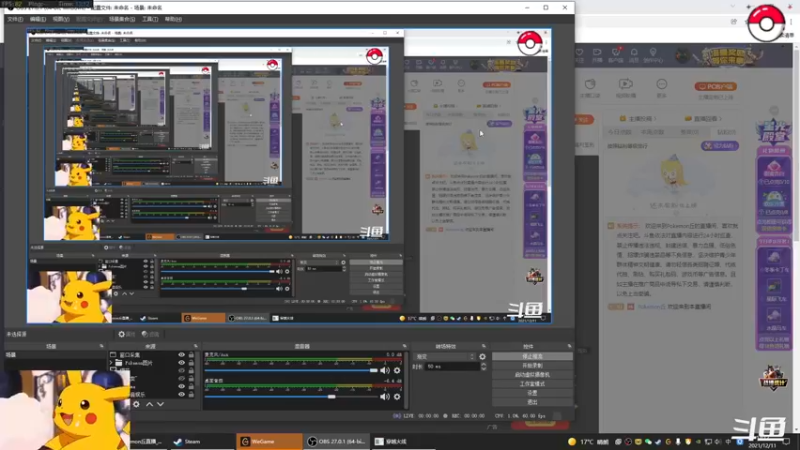This screenshot has height=450, width=800.
Task: Click the orange PC客户端 button
Action: pos(715,86)
